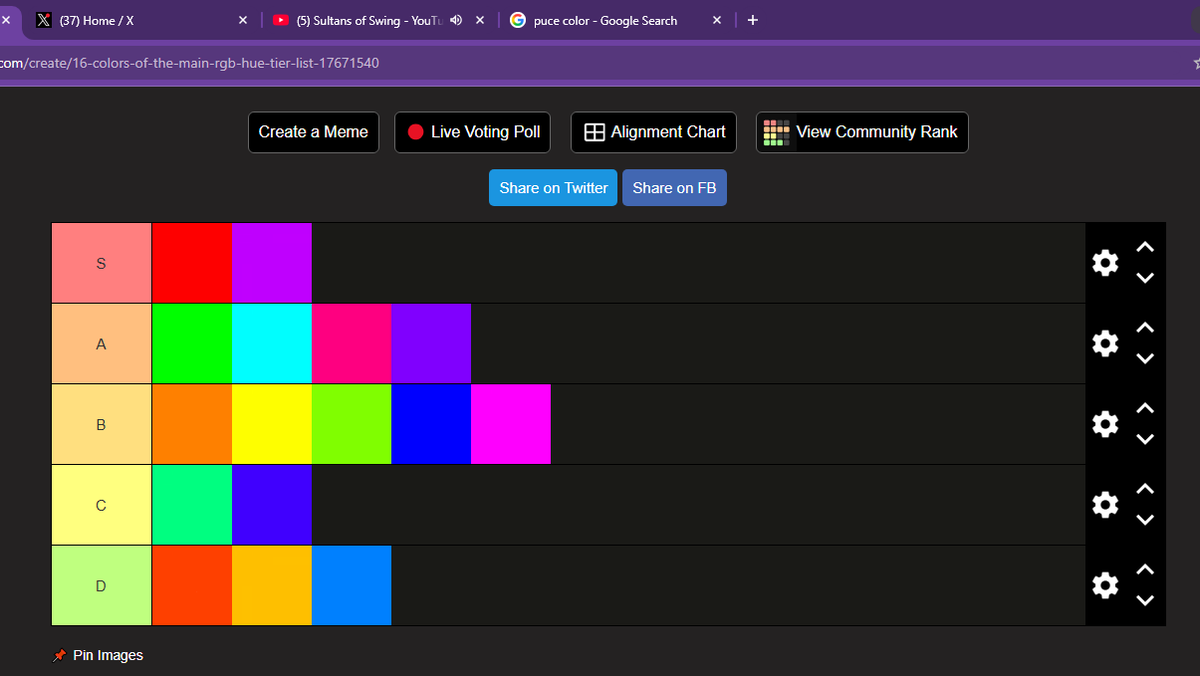Open settings gear for D tier row
Image resolution: width=1200 pixels, height=676 pixels.
pos(1105,585)
